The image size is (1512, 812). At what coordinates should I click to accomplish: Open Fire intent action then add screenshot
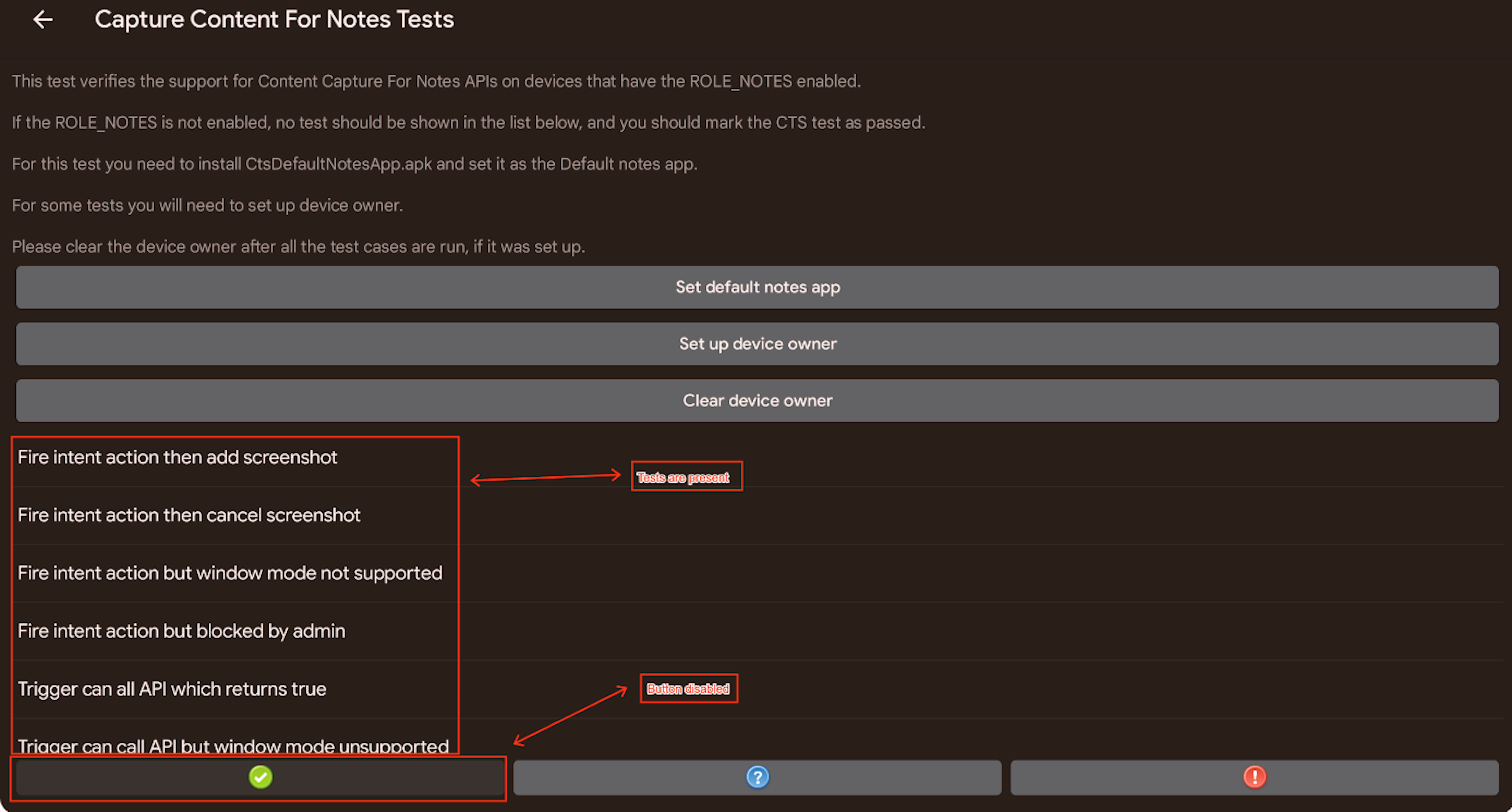pyautogui.click(x=177, y=457)
